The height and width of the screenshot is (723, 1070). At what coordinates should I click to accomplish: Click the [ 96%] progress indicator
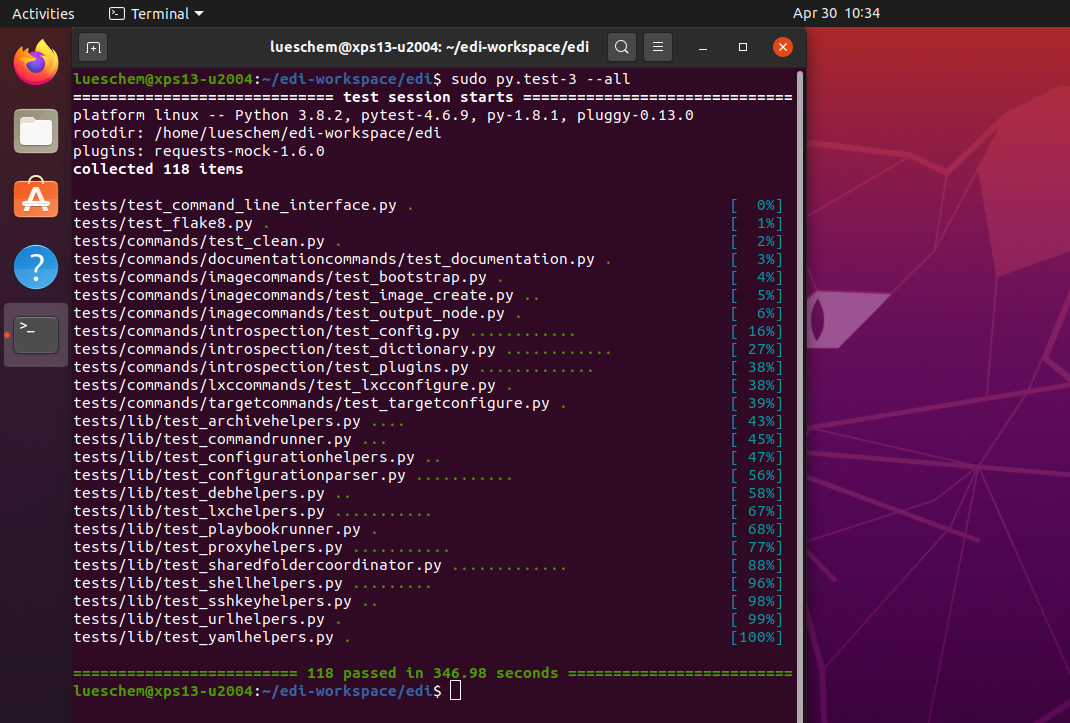(x=756, y=583)
